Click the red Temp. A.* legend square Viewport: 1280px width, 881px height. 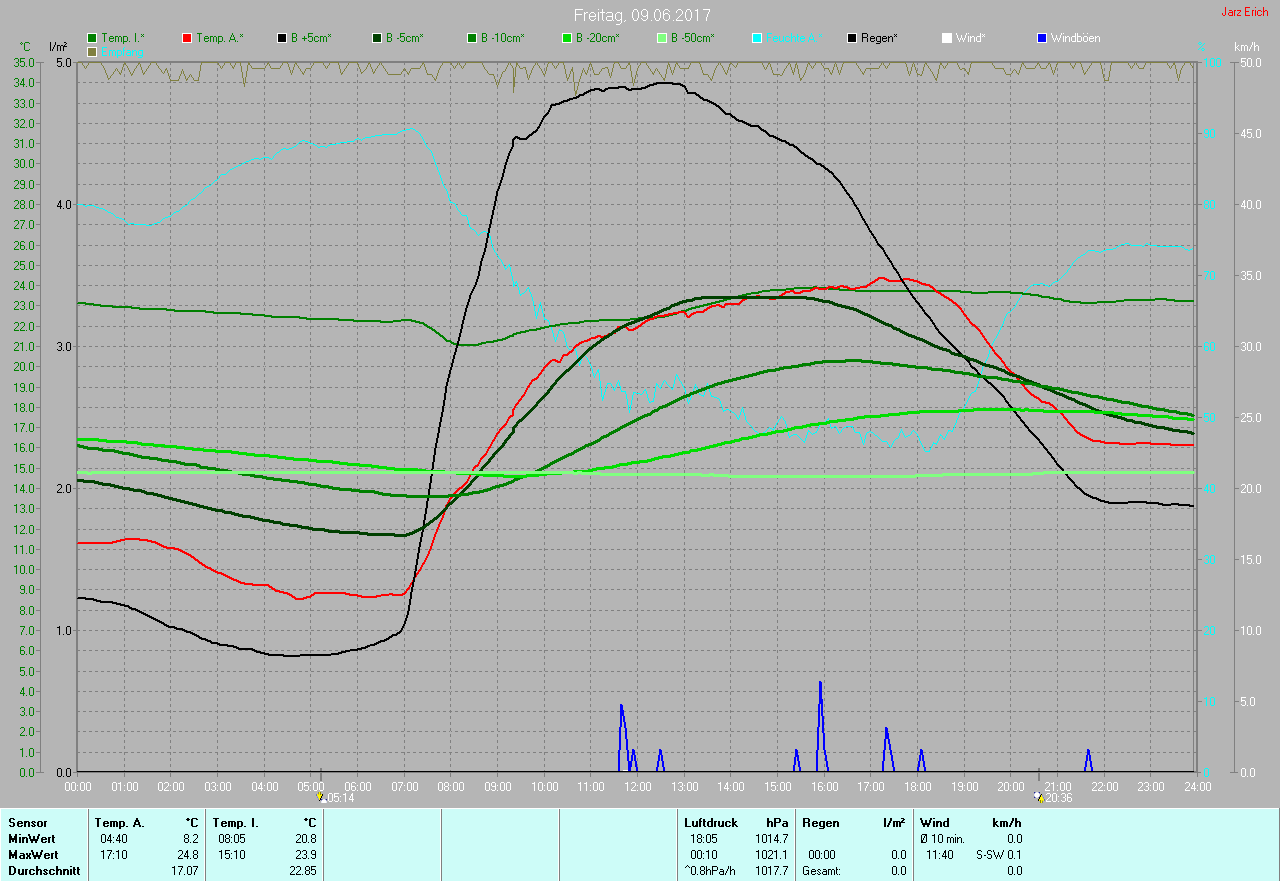[187, 38]
